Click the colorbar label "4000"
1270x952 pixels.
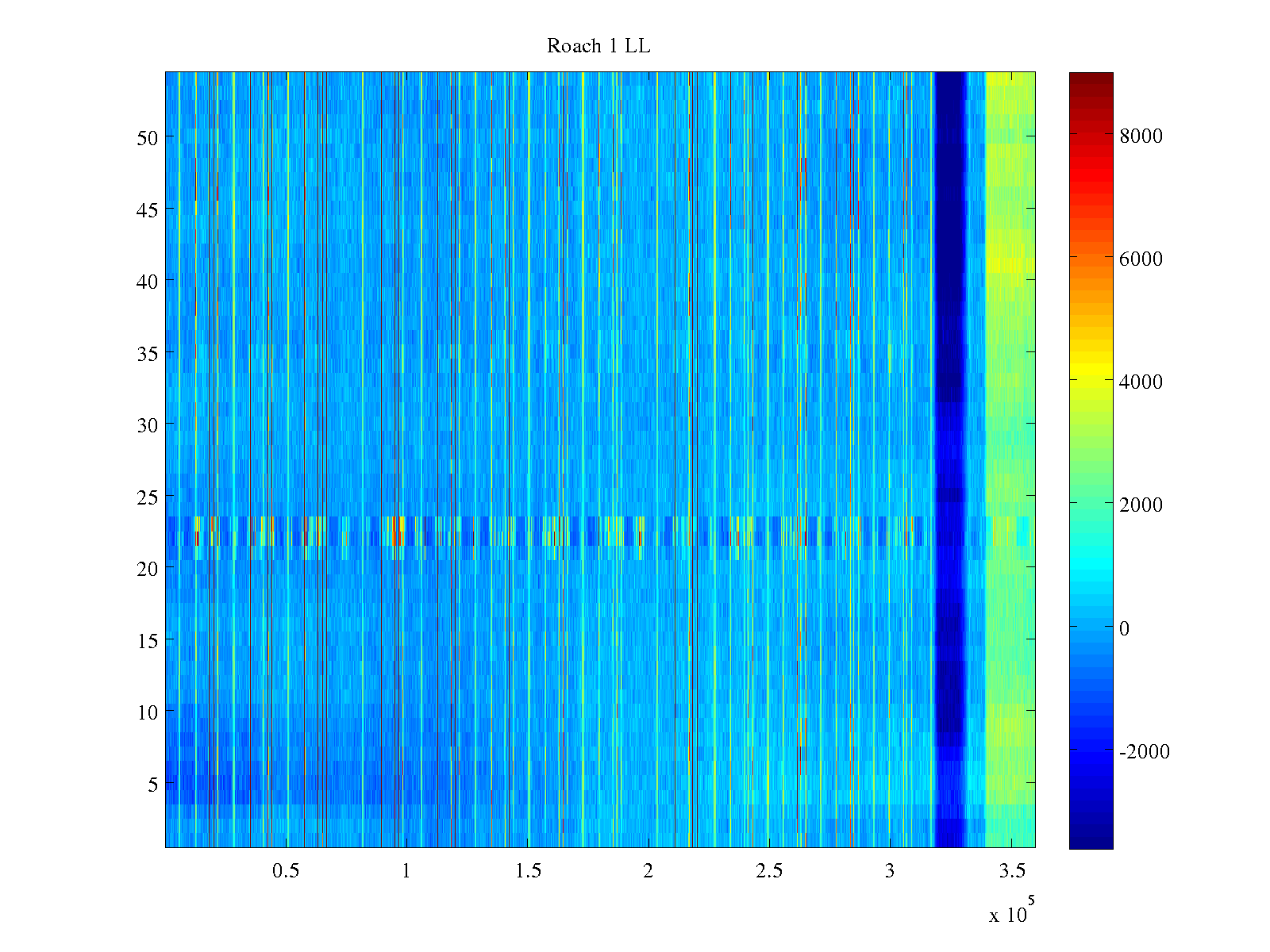1141,382
